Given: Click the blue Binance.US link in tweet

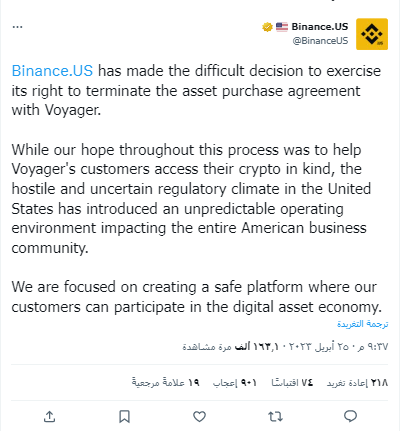Looking at the screenshot, I should tap(52, 71).
